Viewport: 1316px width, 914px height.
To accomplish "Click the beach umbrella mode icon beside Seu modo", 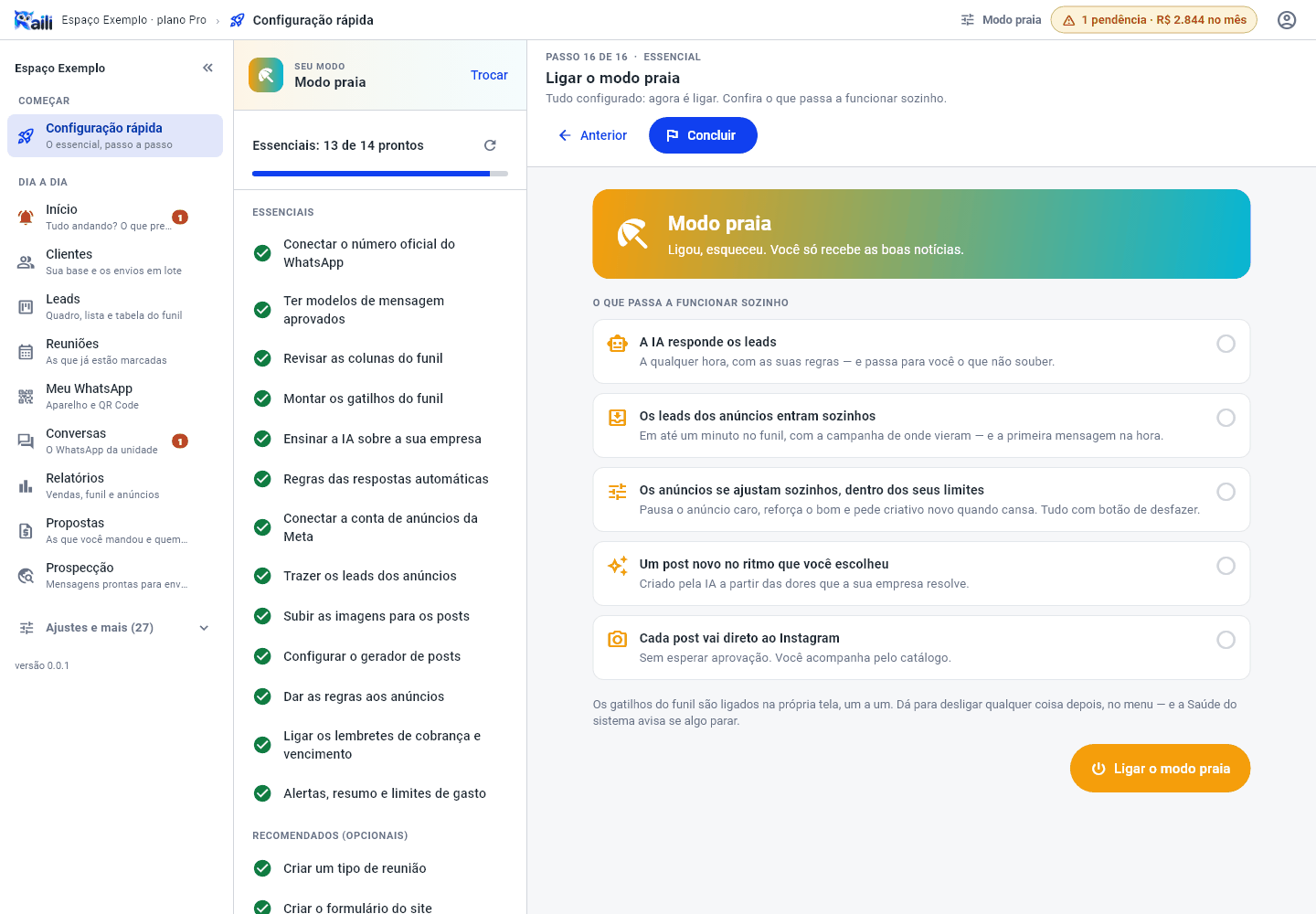I will pos(266,75).
